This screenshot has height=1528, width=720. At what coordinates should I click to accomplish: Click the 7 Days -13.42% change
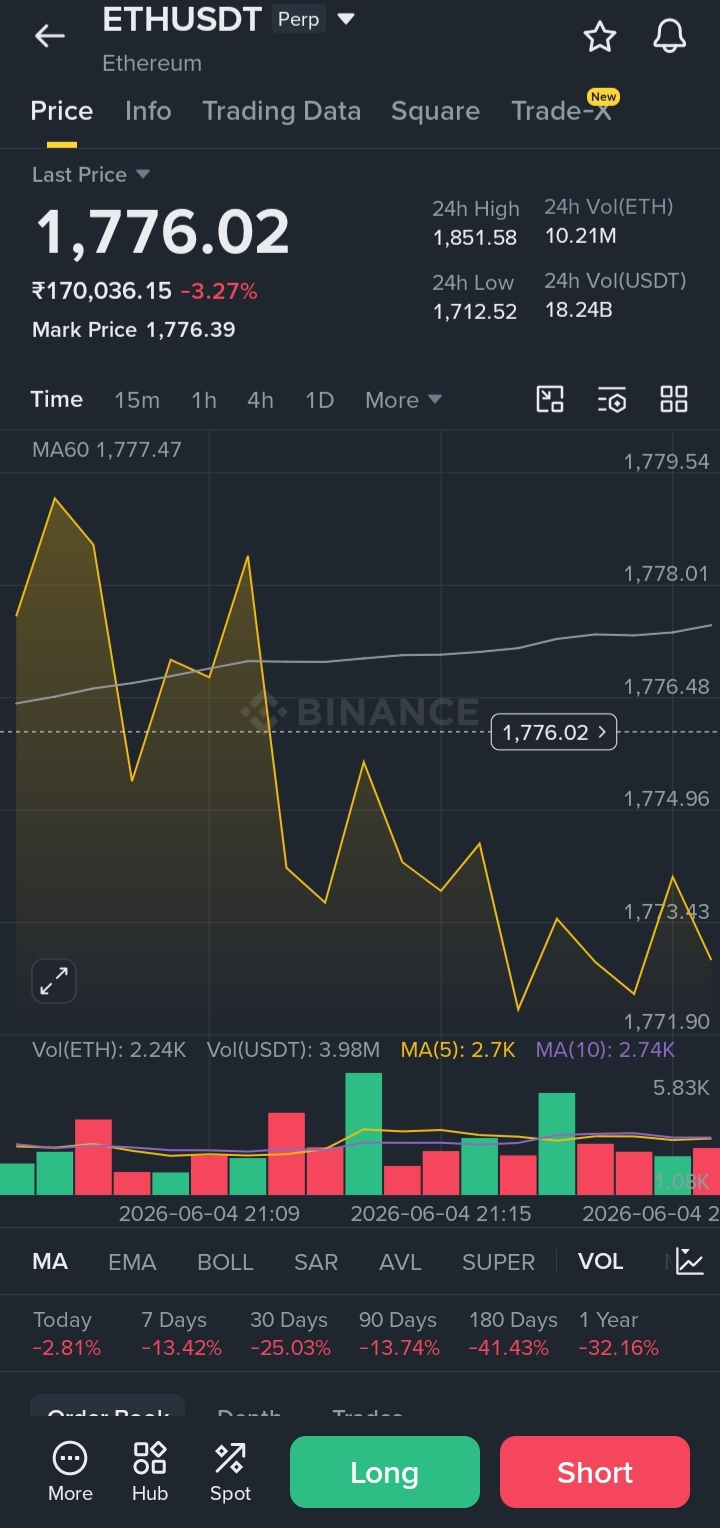[181, 1334]
